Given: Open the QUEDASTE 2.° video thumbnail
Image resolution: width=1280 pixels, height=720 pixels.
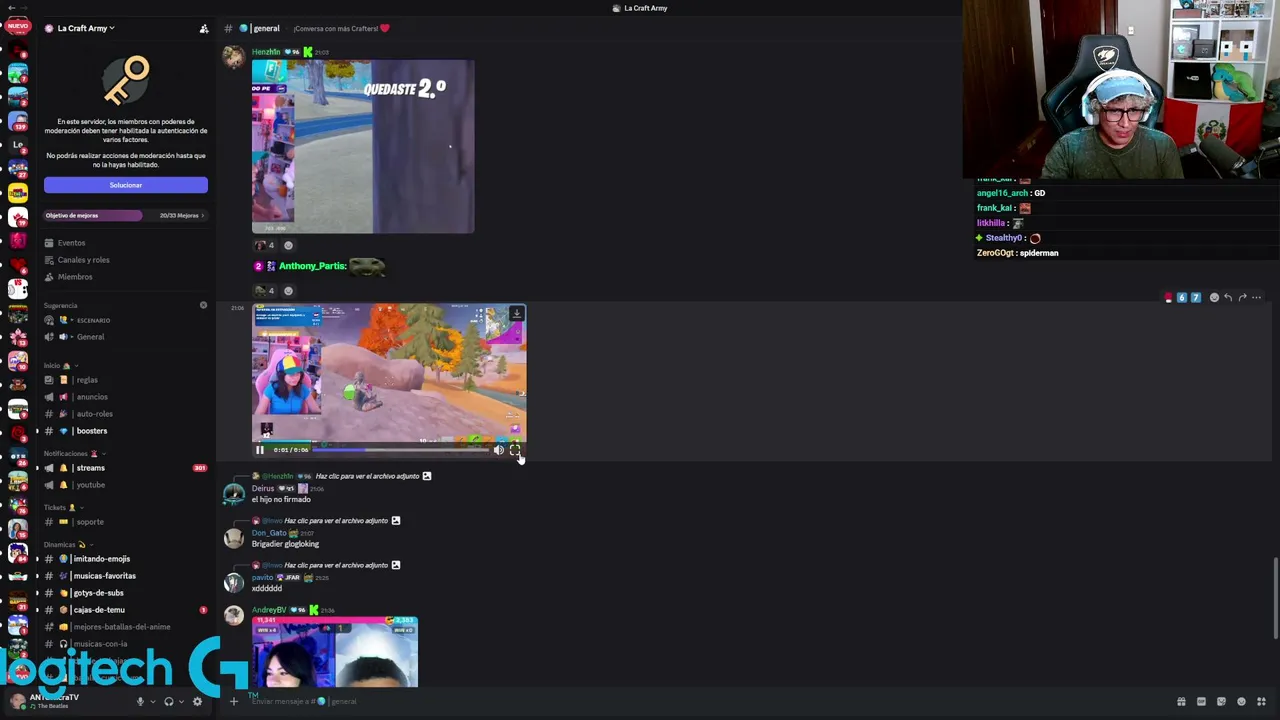Looking at the screenshot, I should click(363, 147).
